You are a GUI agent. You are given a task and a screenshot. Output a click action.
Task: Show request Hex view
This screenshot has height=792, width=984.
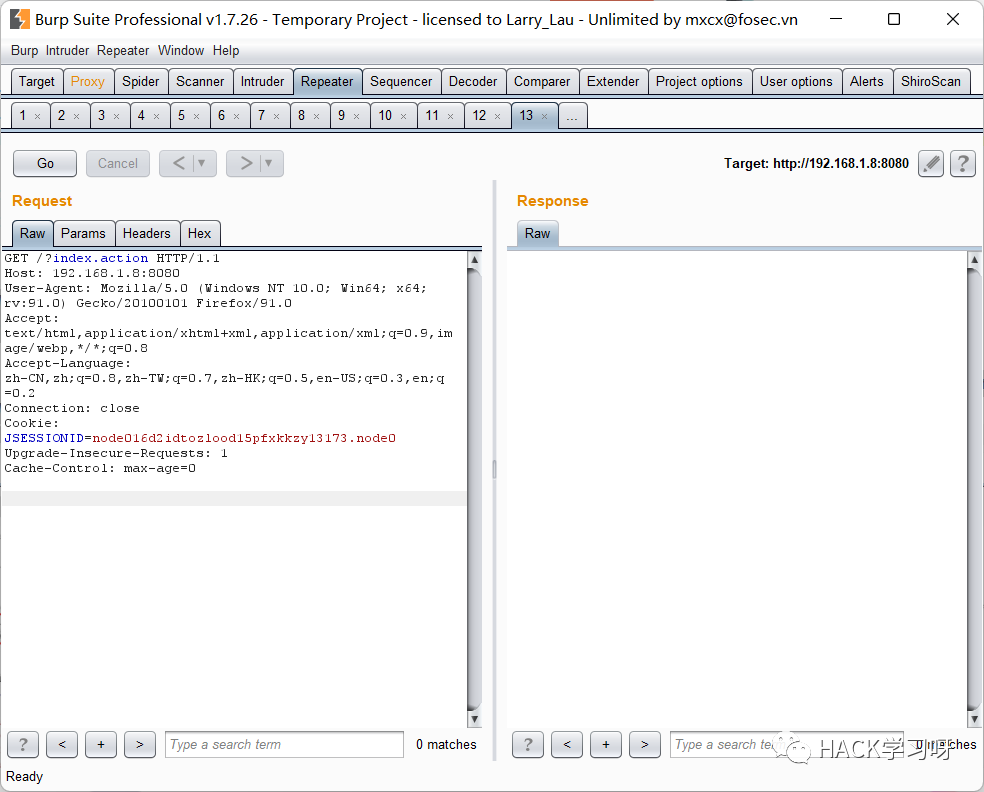point(200,233)
